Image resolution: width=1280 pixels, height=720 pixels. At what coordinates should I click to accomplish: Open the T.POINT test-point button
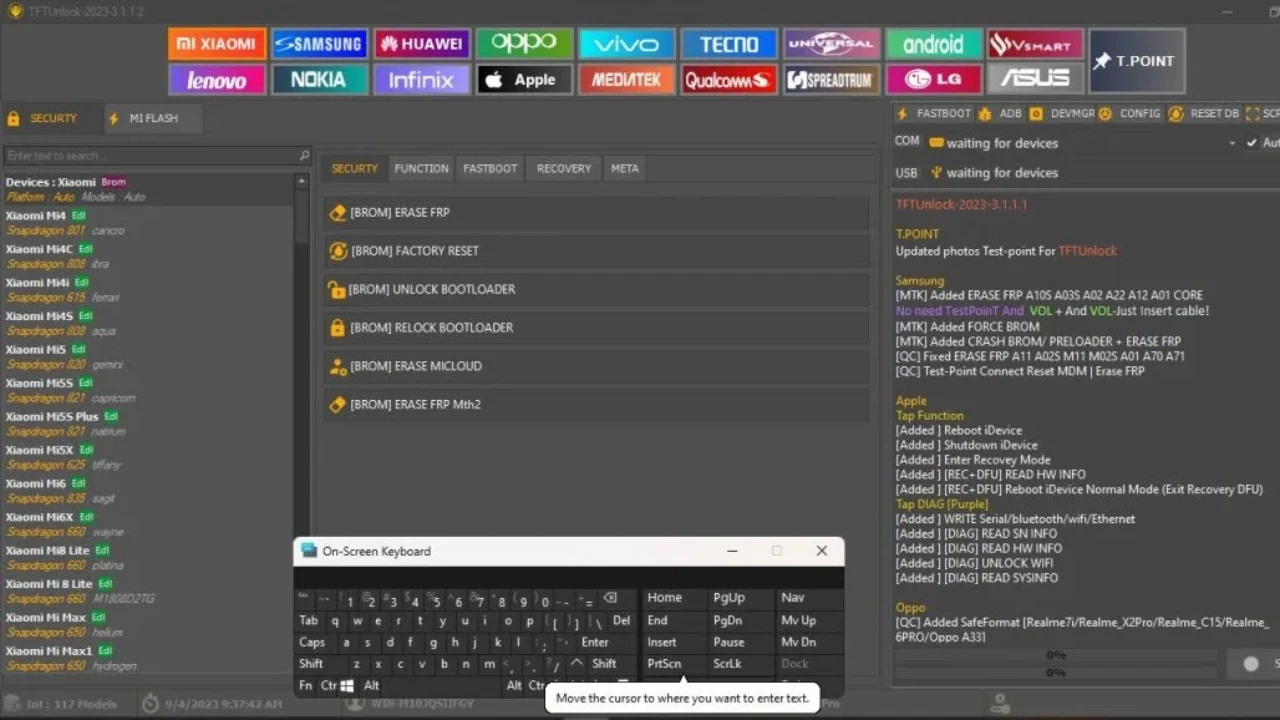pos(1137,61)
